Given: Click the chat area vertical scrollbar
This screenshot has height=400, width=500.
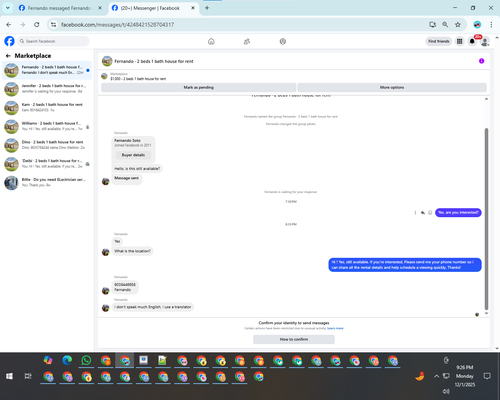Looking at the screenshot, I should (x=486, y=218).
